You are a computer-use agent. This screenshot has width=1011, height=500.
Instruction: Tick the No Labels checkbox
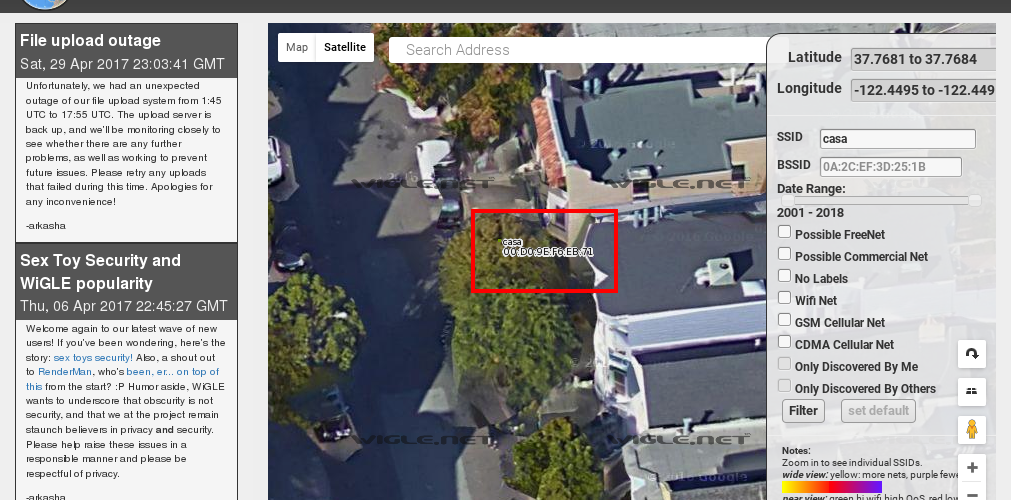pos(784,275)
